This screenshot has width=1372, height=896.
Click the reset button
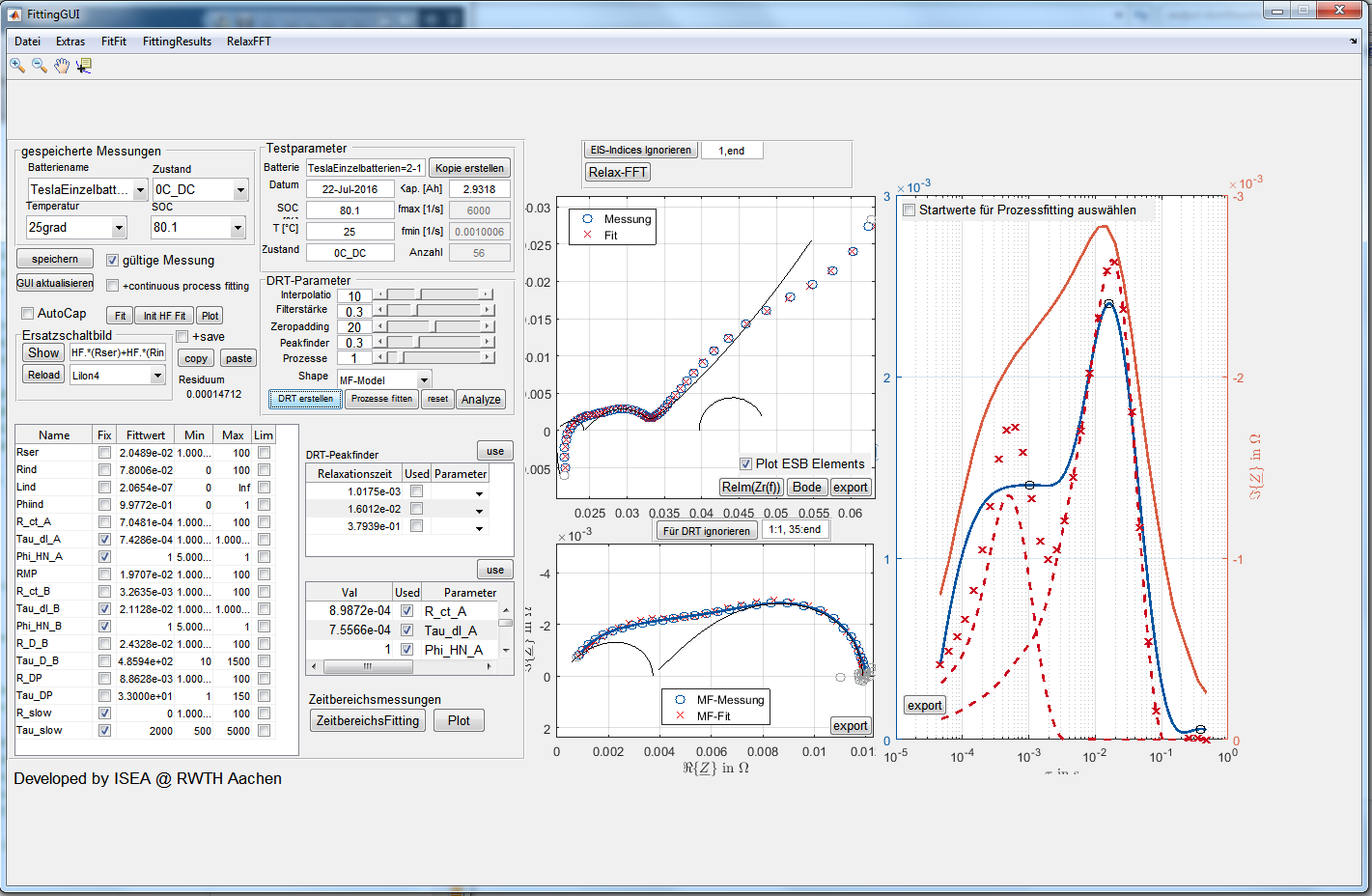tap(438, 399)
